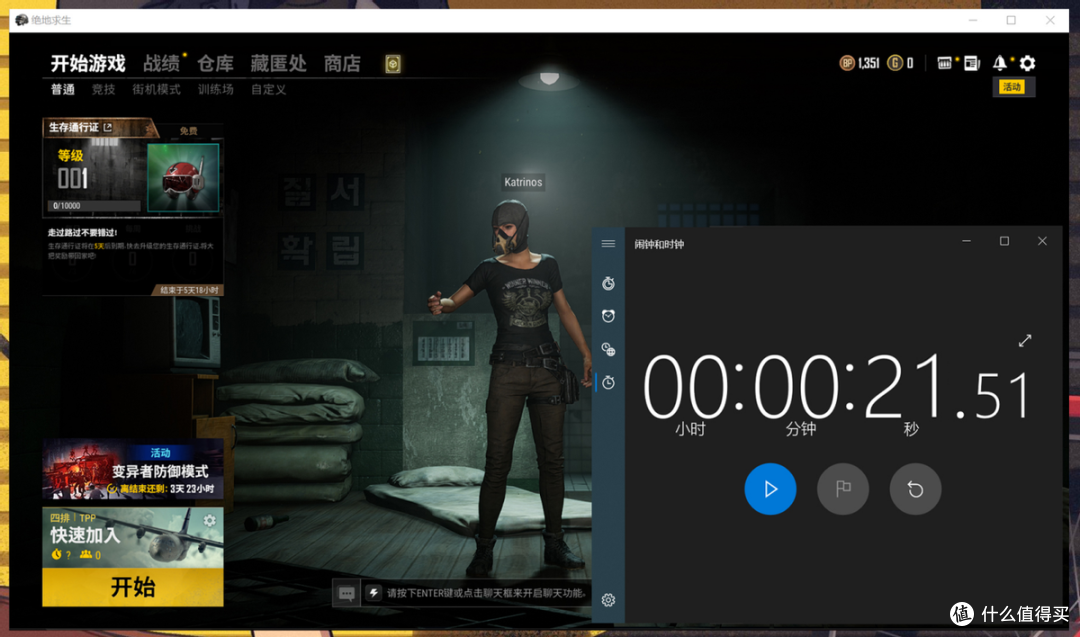The height and width of the screenshot is (637, 1080).
Task: Select the 普通 mode sub-tab
Action: point(63,90)
